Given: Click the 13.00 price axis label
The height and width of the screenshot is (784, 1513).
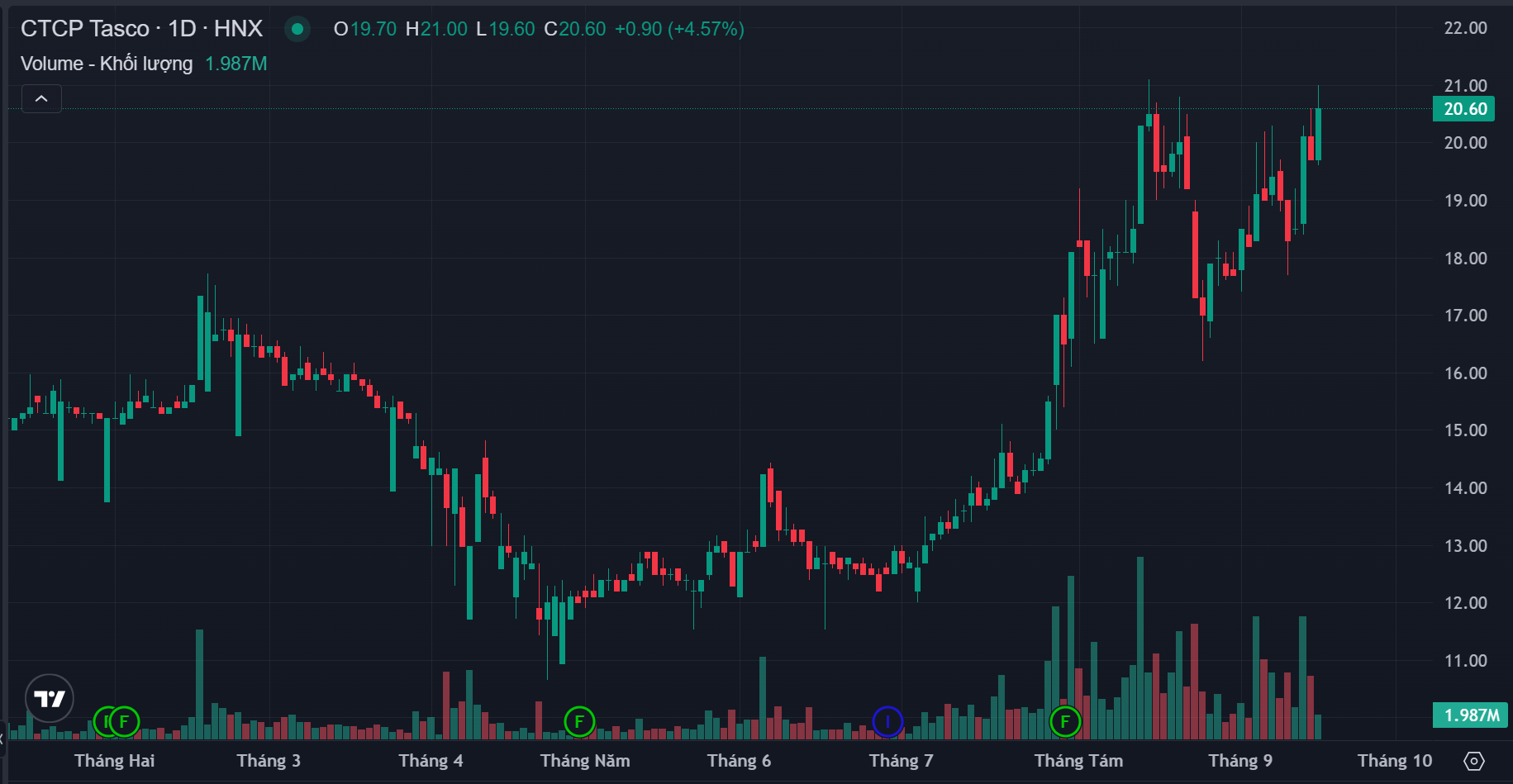Looking at the screenshot, I should (1465, 546).
